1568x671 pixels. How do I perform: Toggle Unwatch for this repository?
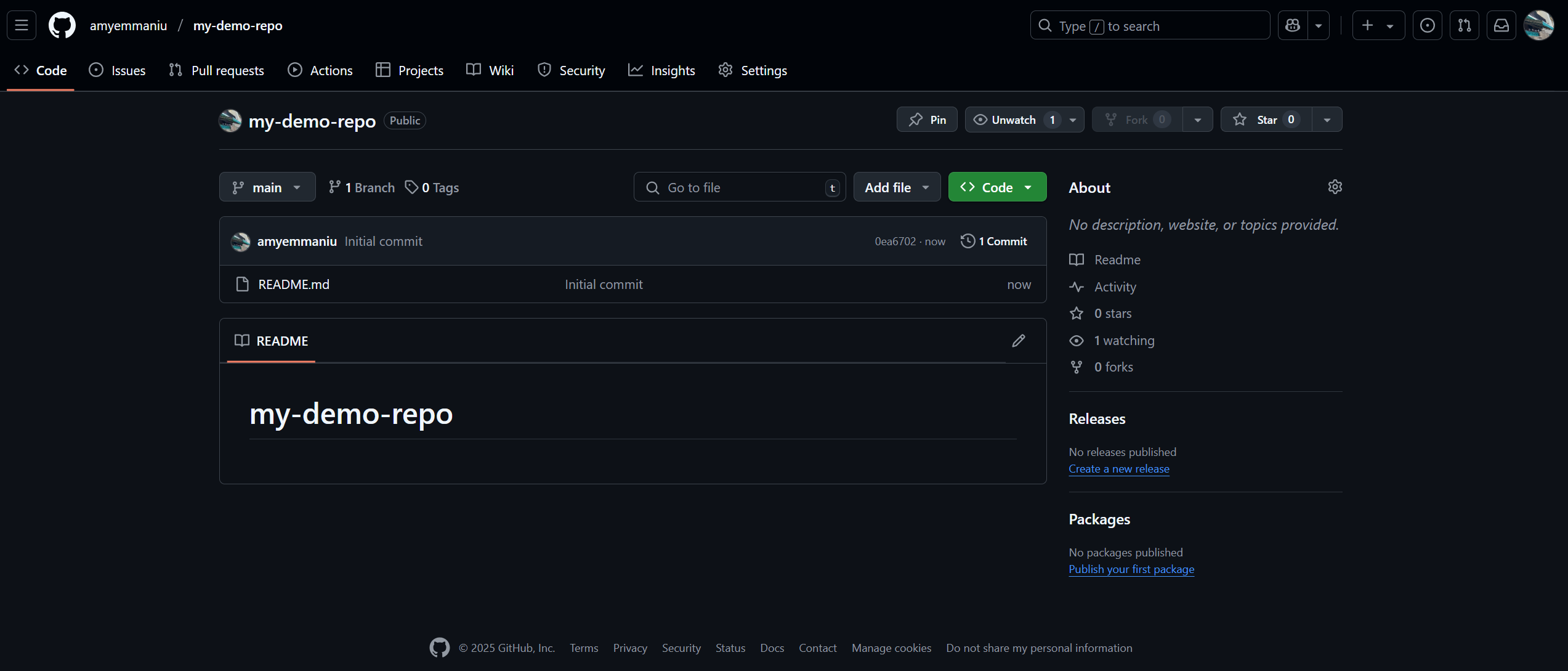tap(1014, 120)
